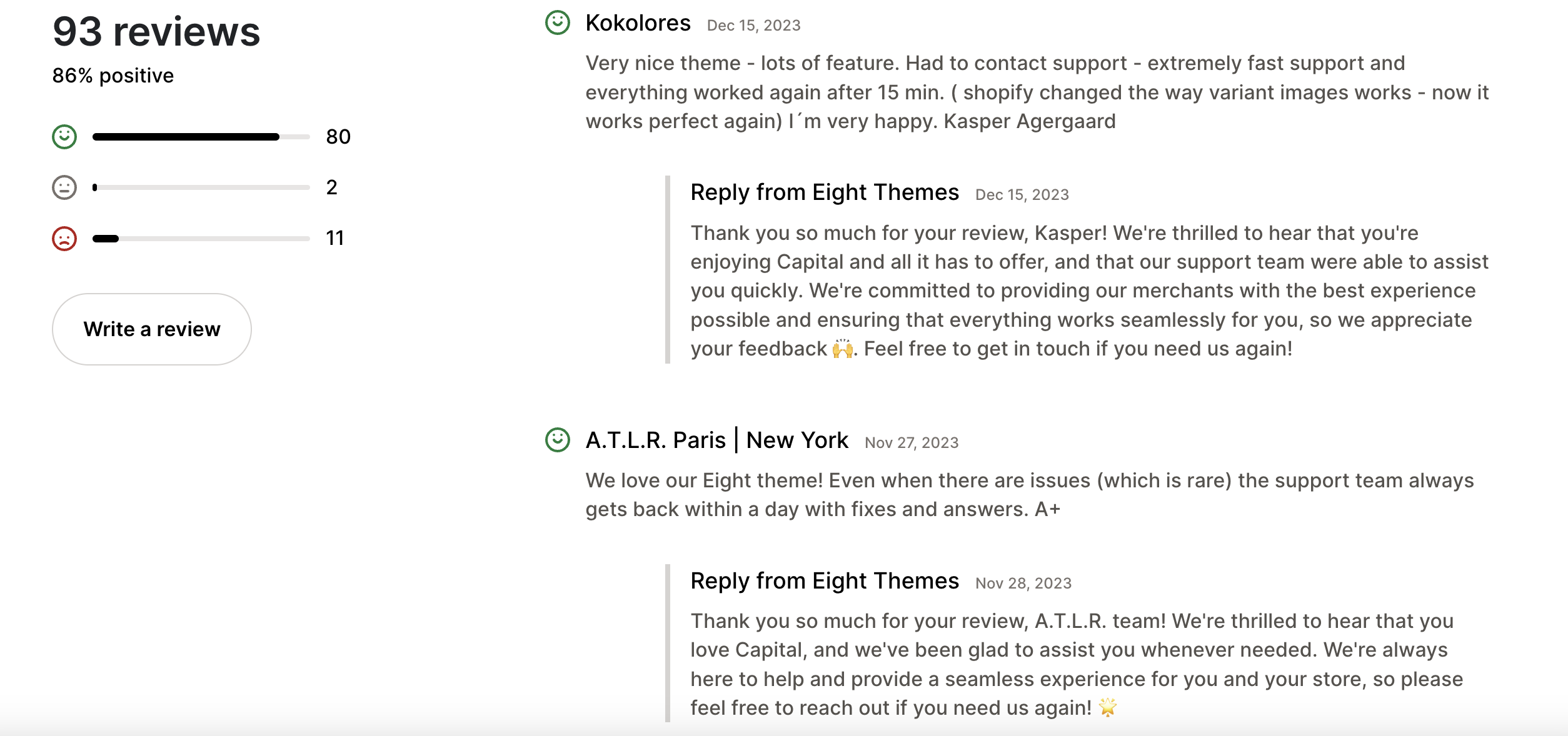Viewport: 1568px width, 736px height.
Task: Click the Reply from Eight Themes link
Action: point(824,192)
